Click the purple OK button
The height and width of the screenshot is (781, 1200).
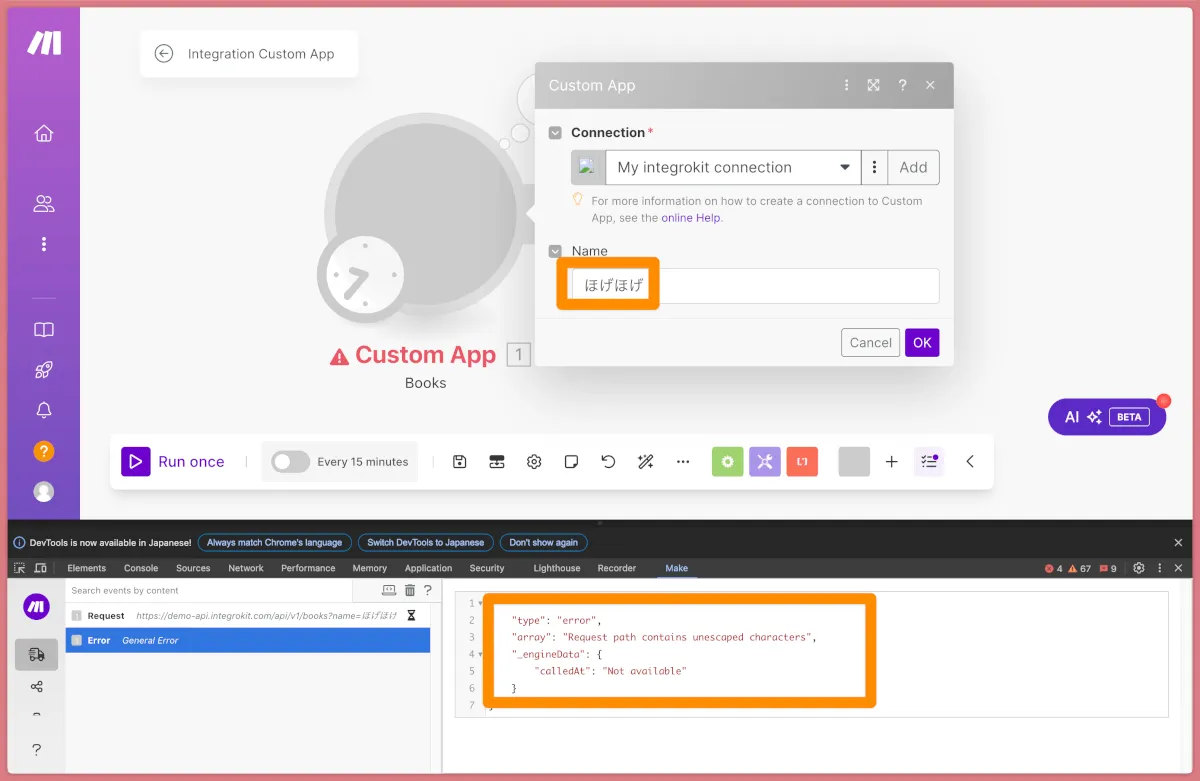921,342
